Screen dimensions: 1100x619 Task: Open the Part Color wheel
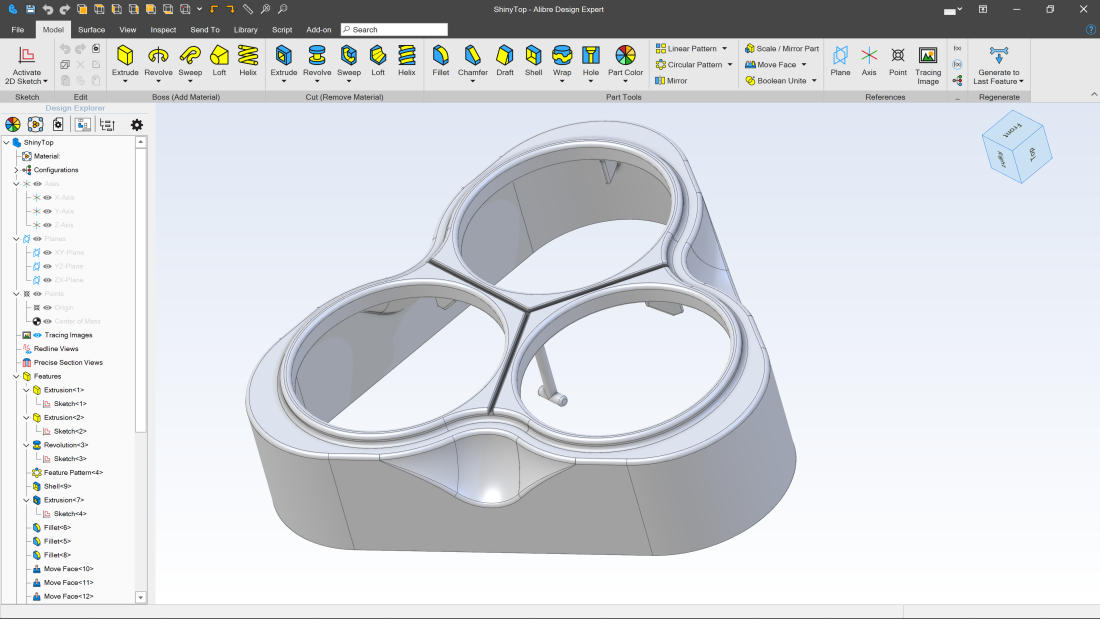pyautogui.click(x=625, y=55)
